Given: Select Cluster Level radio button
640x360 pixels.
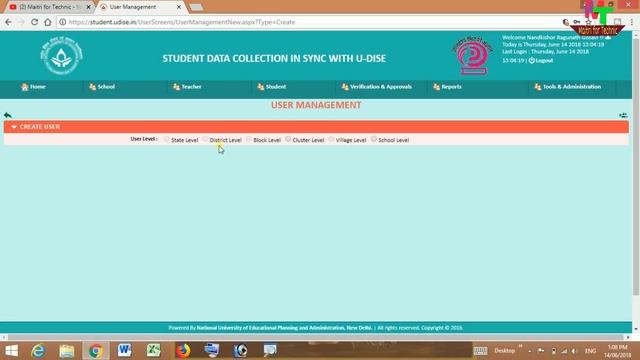Looking at the screenshot, I should click(288, 139).
